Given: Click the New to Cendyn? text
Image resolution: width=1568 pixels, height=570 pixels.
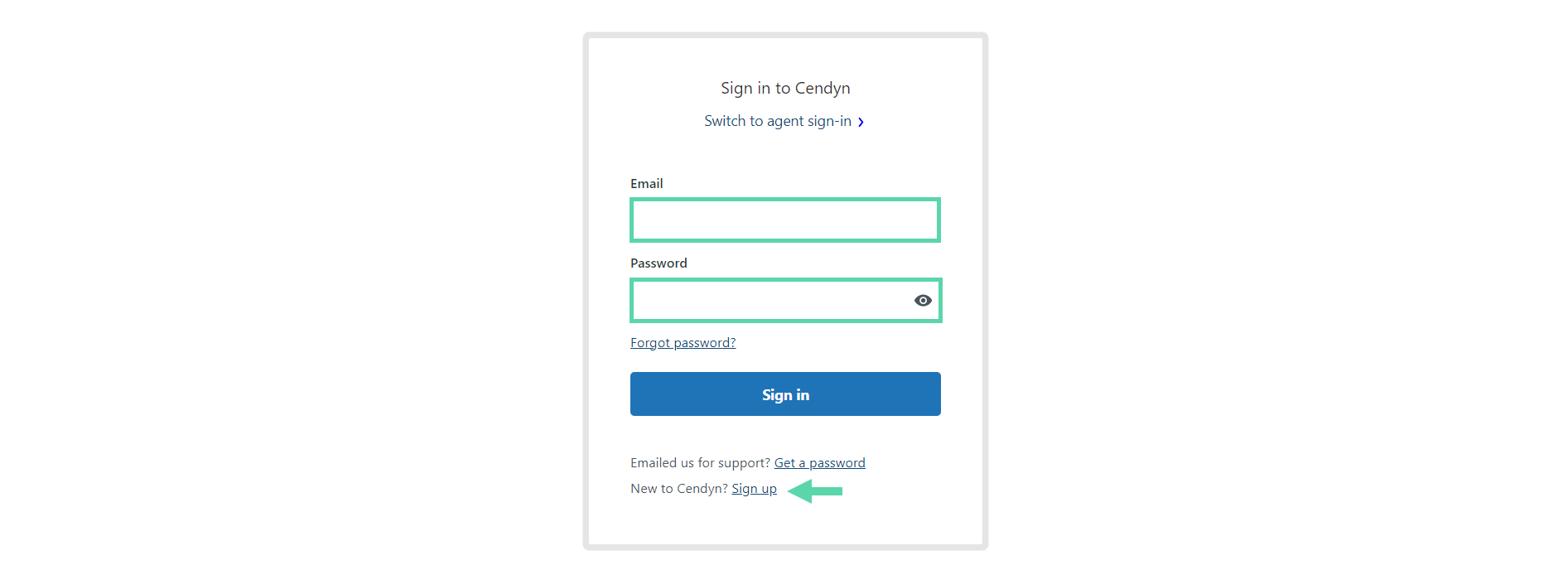Looking at the screenshot, I should coord(679,488).
